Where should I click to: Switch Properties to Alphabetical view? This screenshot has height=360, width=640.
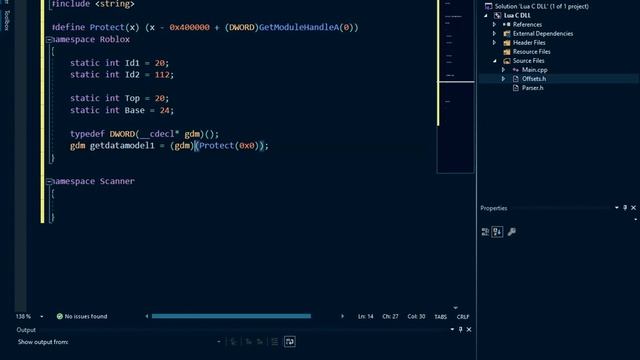[x=497, y=232]
